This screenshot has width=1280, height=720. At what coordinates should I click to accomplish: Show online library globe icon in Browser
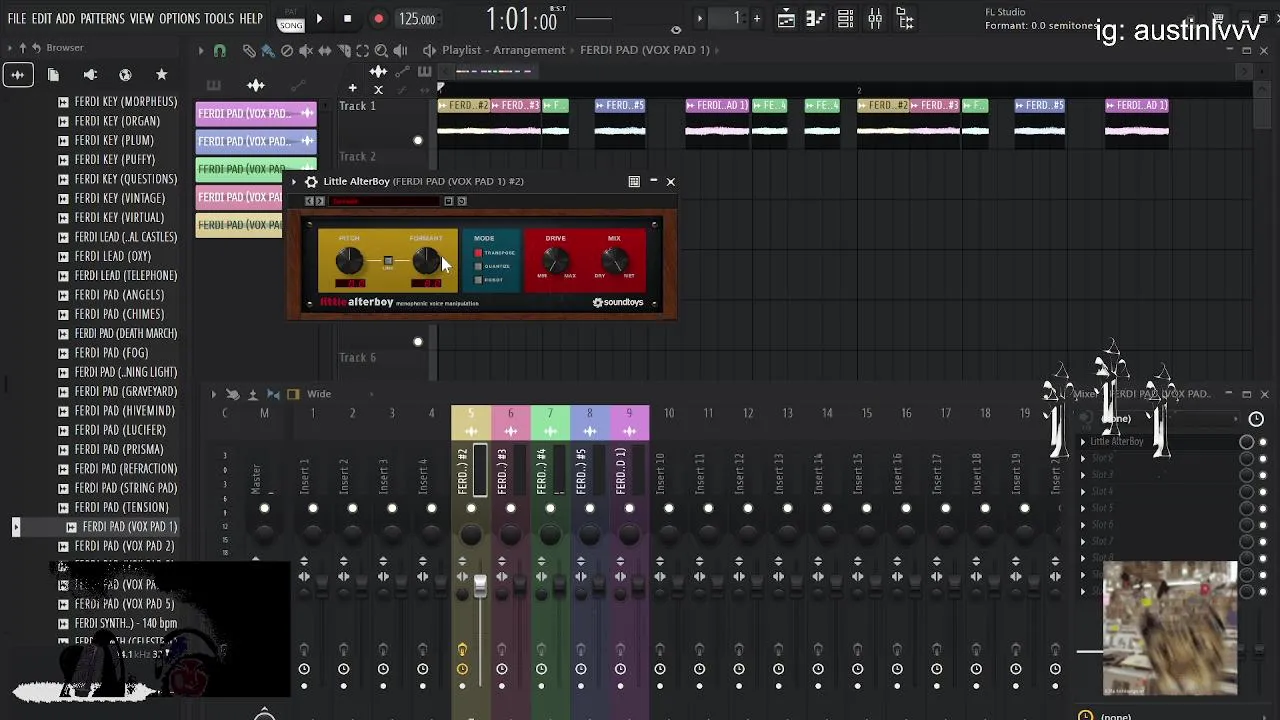125,75
